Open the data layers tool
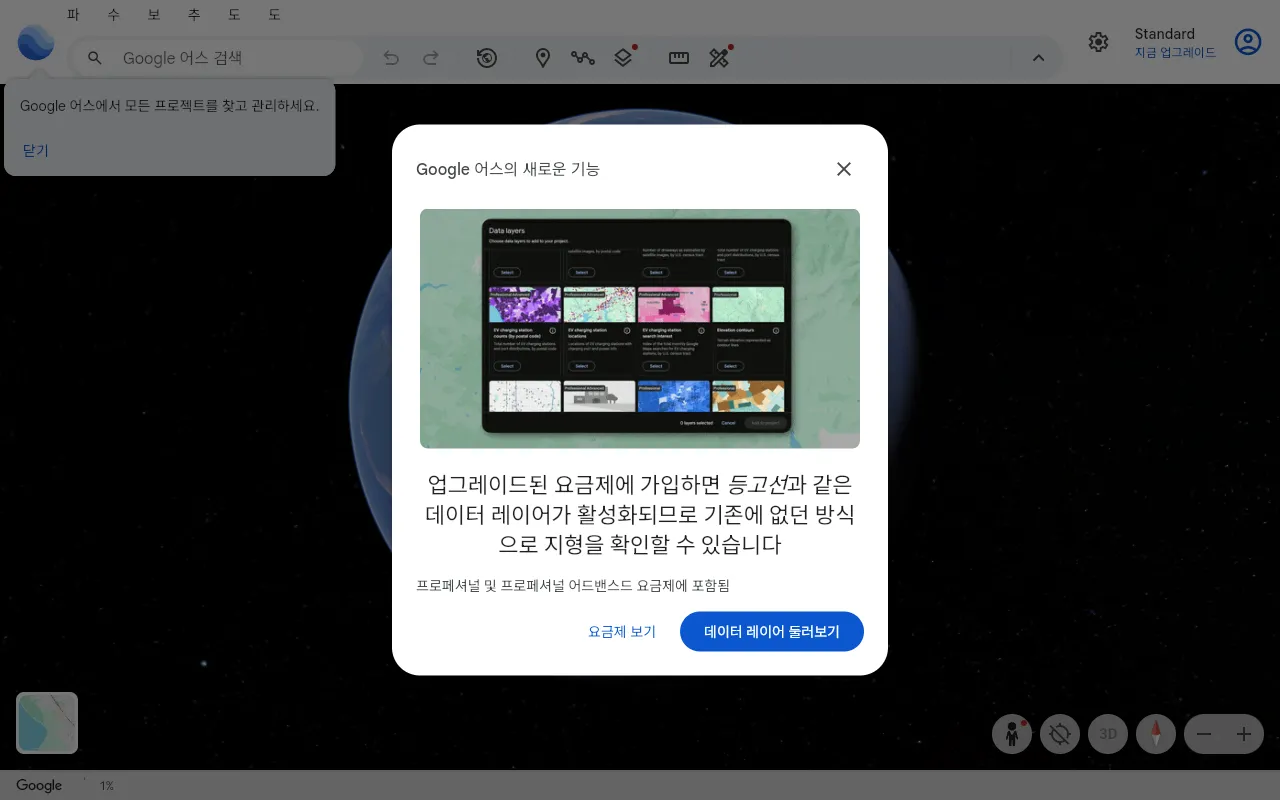 624,57
